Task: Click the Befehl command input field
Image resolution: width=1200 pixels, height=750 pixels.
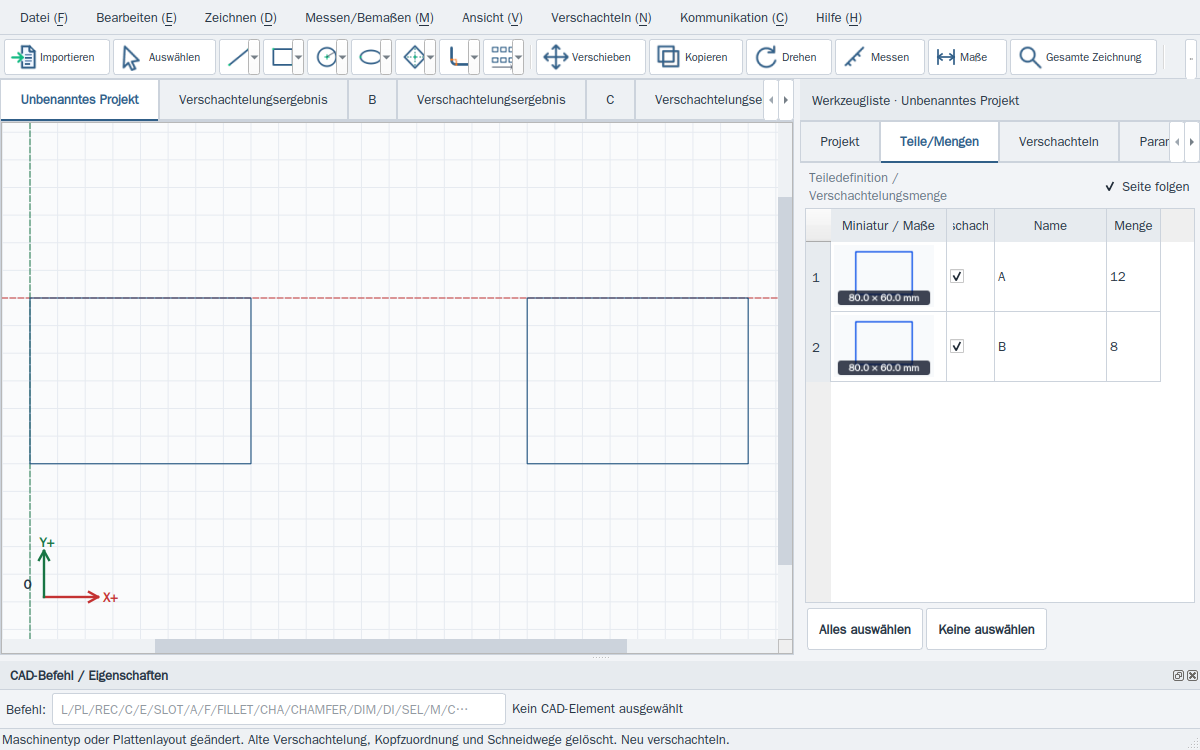Action: 279,709
